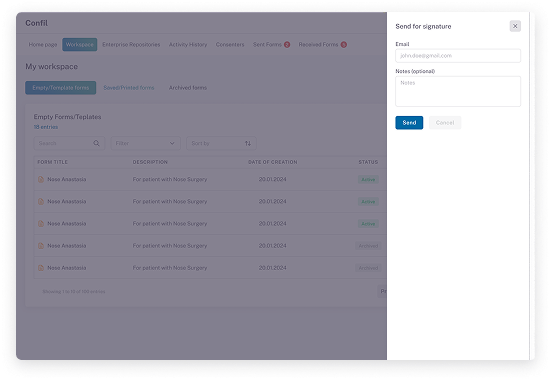552x380 pixels.
Task: Focus the Email input field
Action: click(458, 56)
